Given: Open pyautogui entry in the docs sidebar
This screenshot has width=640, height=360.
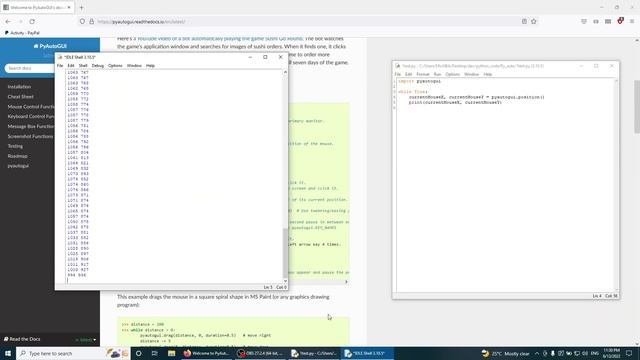Looking at the screenshot, I should (18, 166).
